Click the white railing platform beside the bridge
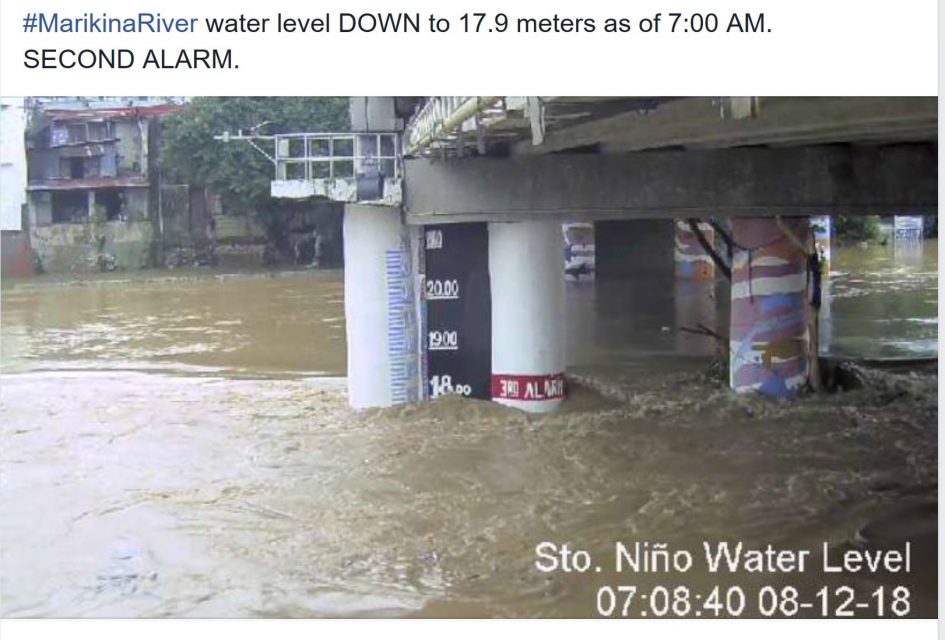Image resolution: width=945 pixels, height=640 pixels. tap(336, 167)
